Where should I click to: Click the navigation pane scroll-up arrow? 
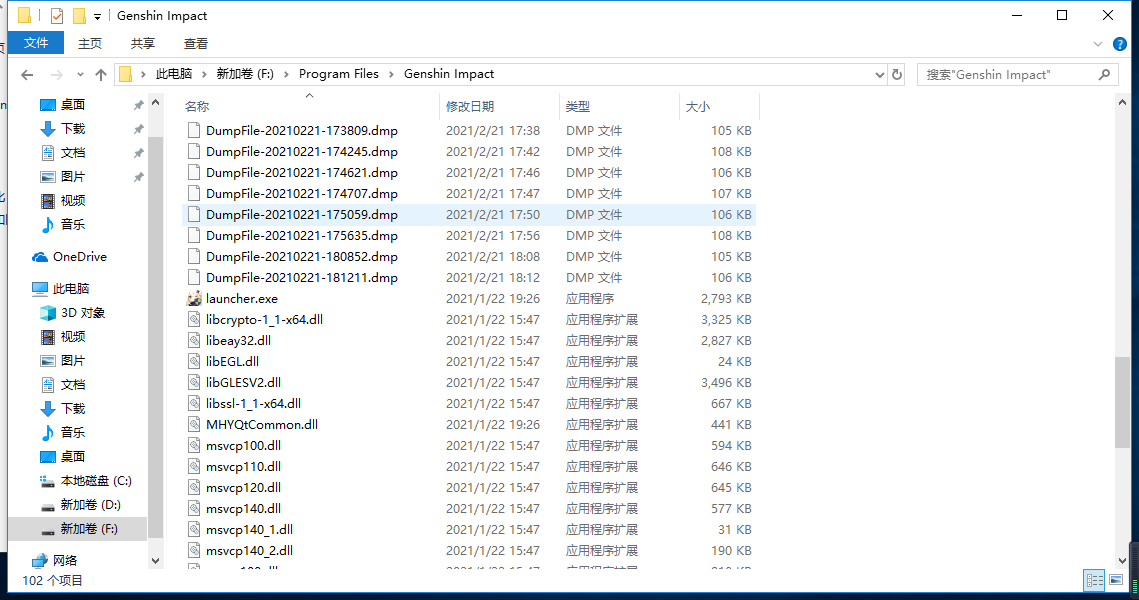coord(155,103)
